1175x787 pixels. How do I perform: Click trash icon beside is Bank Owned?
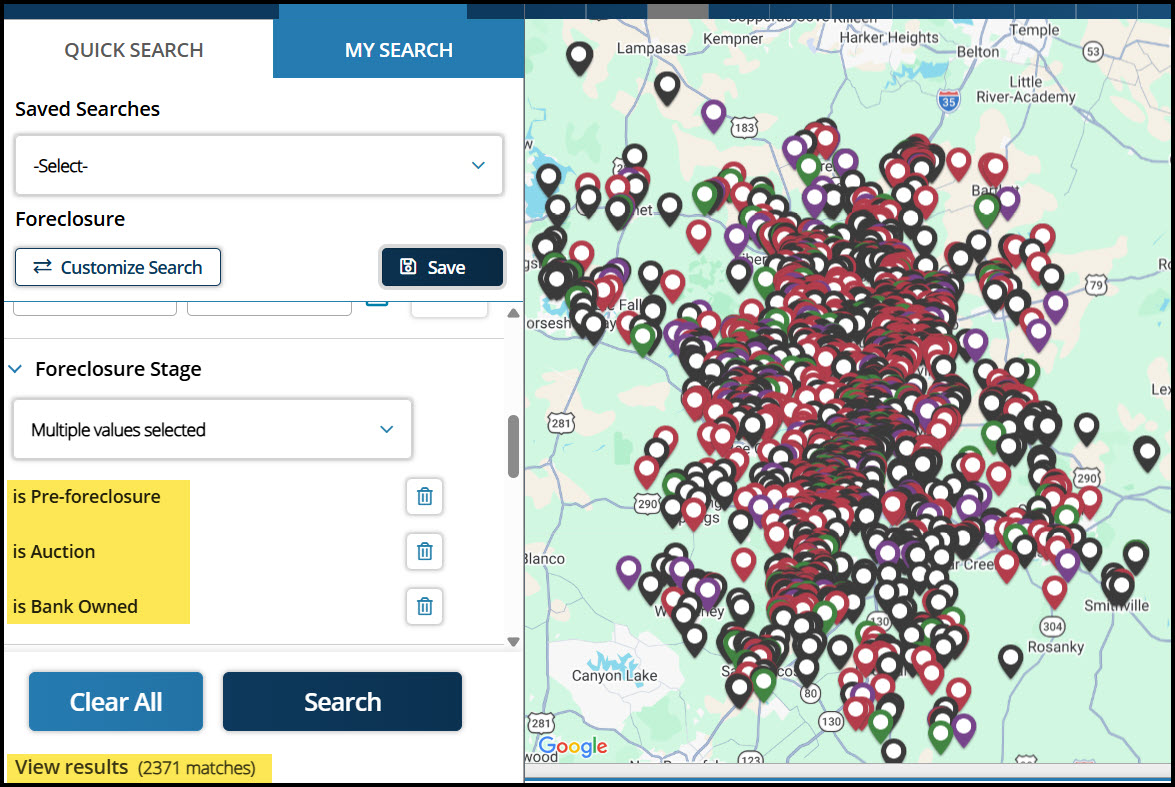tap(424, 606)
